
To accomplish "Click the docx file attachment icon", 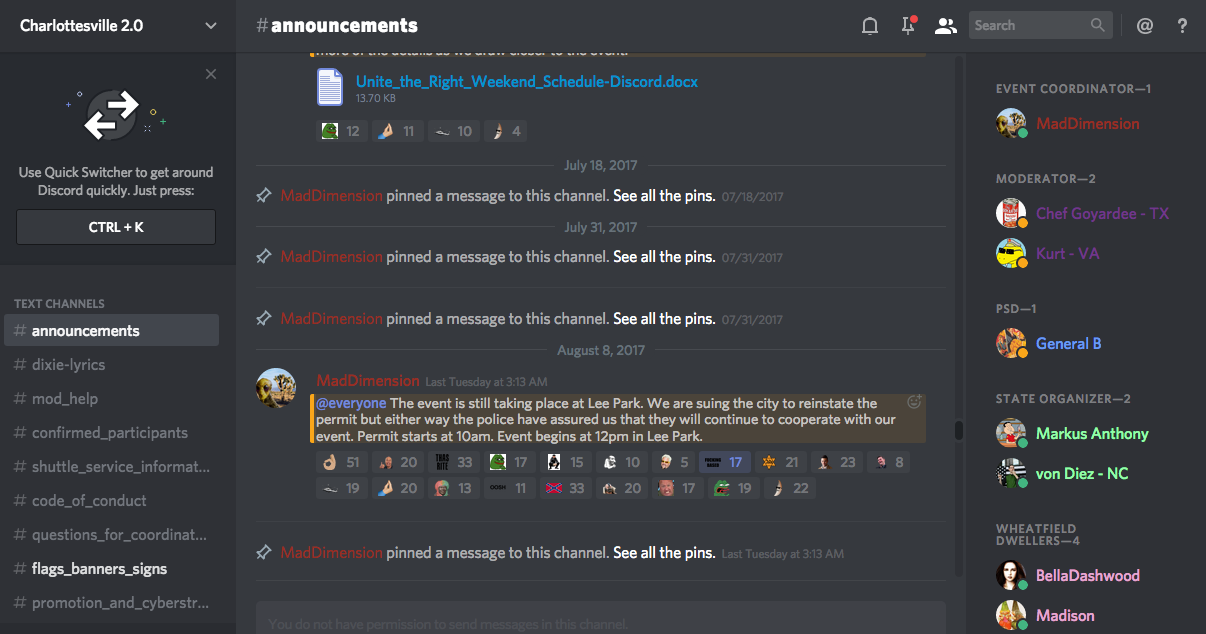I will 329,88.
